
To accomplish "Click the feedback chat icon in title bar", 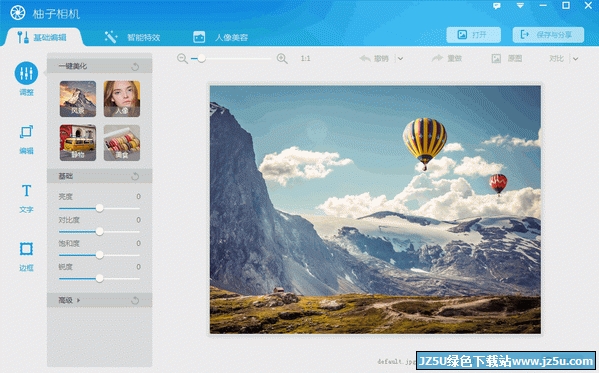I will [x=497, y=6].
